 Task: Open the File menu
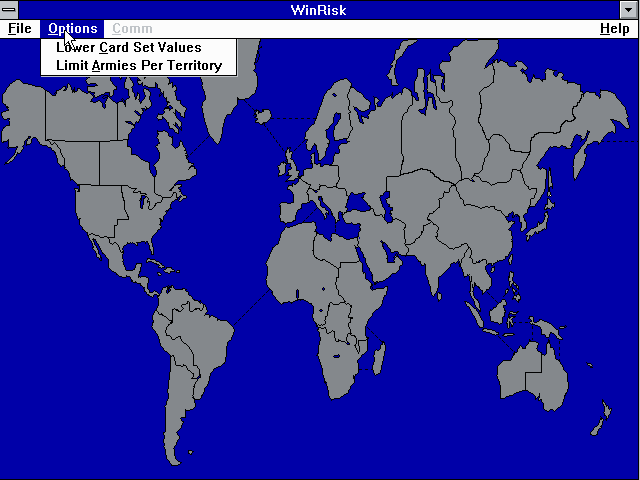20,29
